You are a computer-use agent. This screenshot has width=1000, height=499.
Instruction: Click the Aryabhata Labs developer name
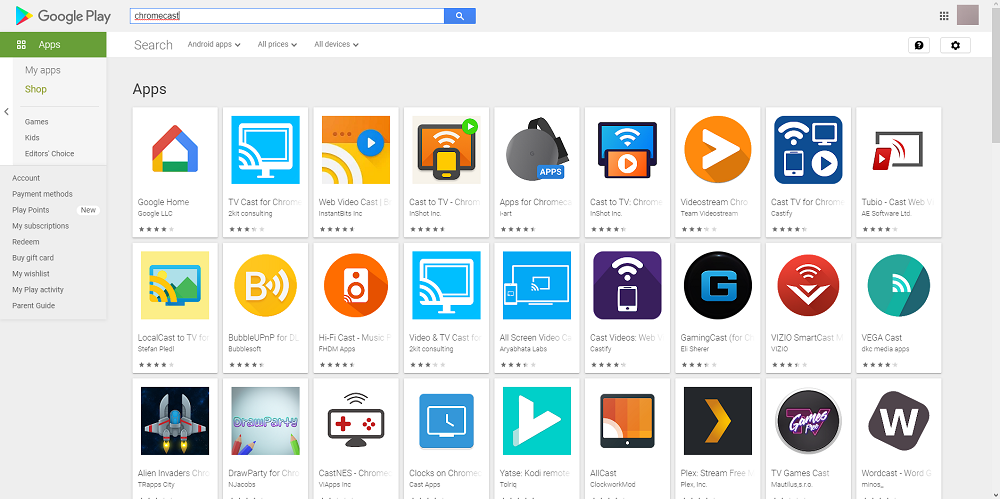(x=522, y=349)
